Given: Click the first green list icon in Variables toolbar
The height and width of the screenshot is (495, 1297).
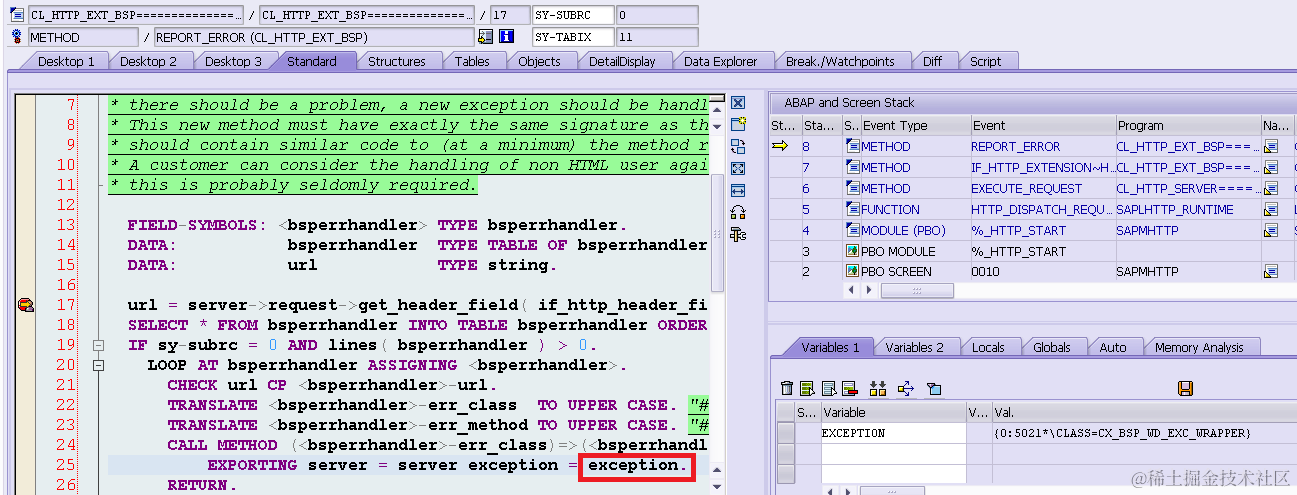Looking at the screenshot, I should pyautogui.click(x=808, y=388).
